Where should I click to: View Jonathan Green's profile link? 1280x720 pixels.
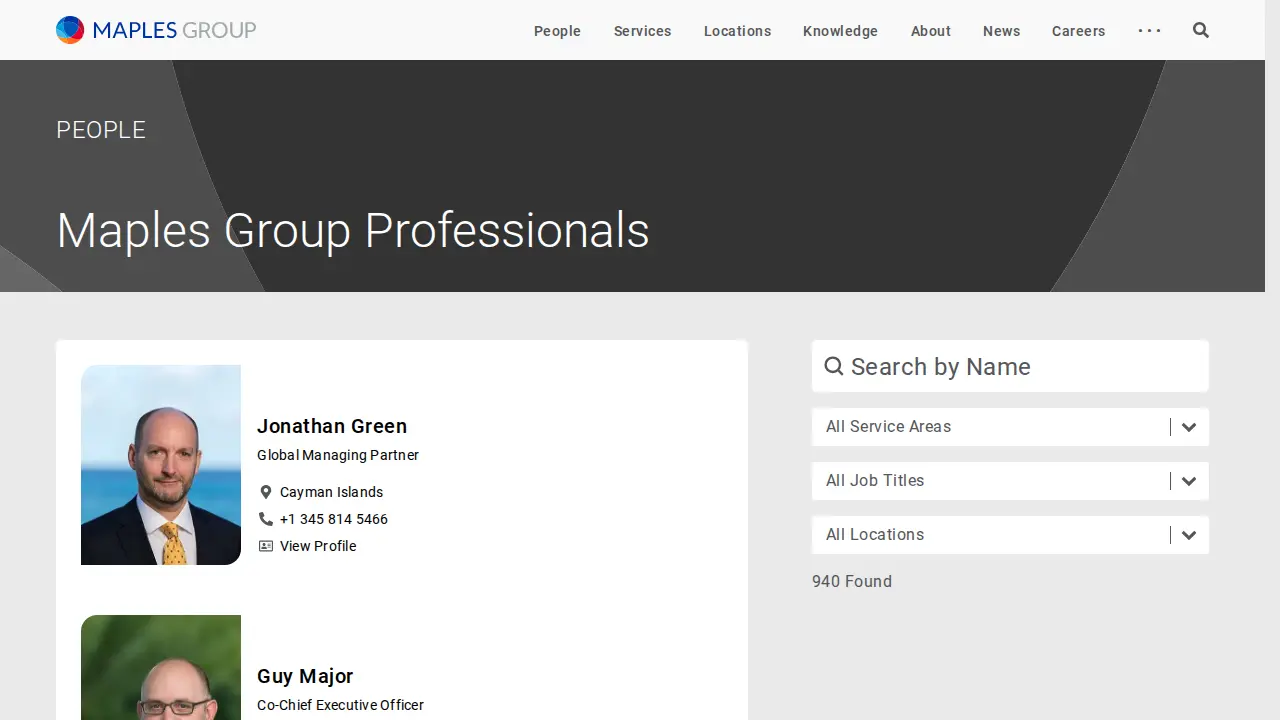318,546
